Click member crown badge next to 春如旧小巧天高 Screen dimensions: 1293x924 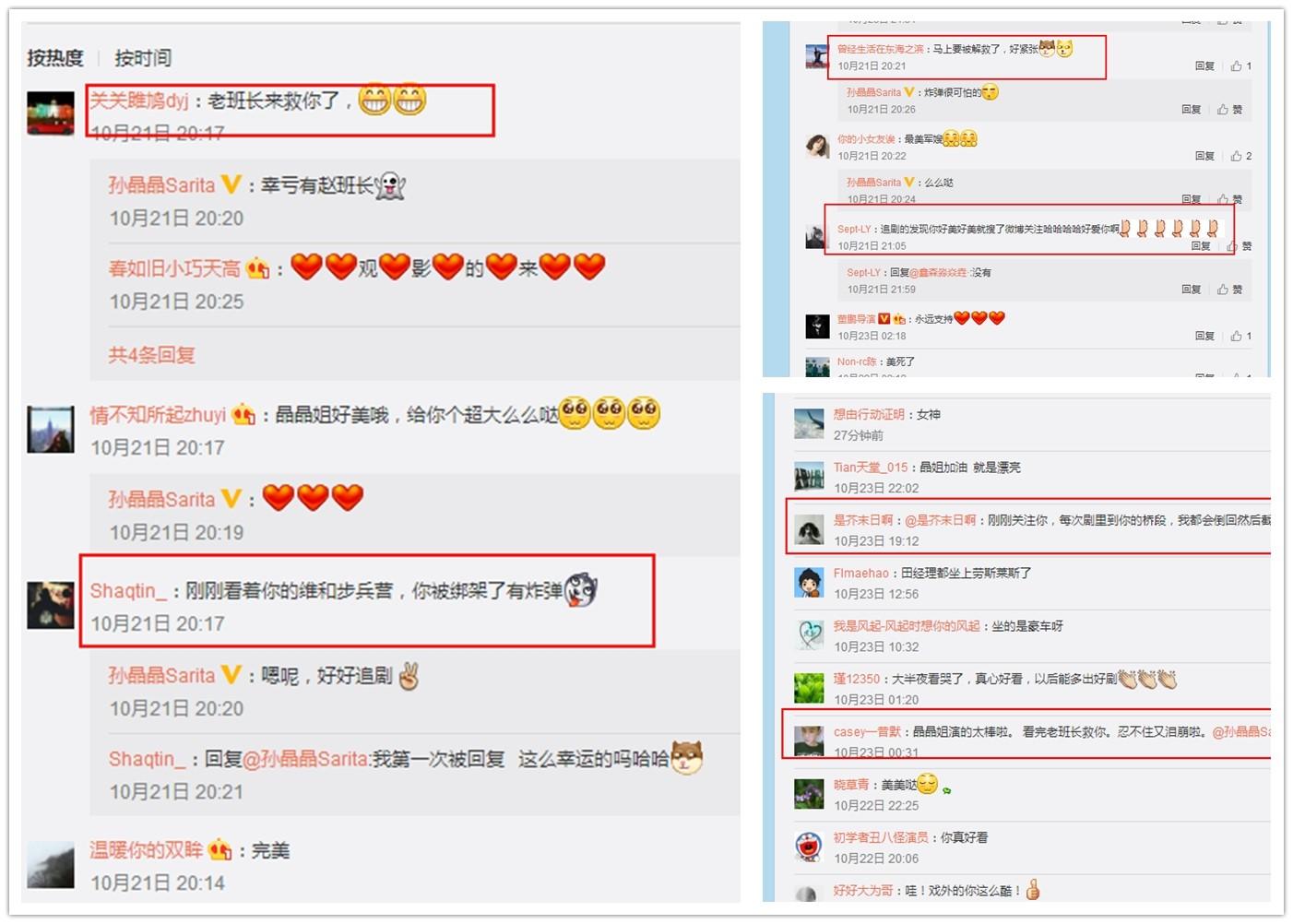257,268
